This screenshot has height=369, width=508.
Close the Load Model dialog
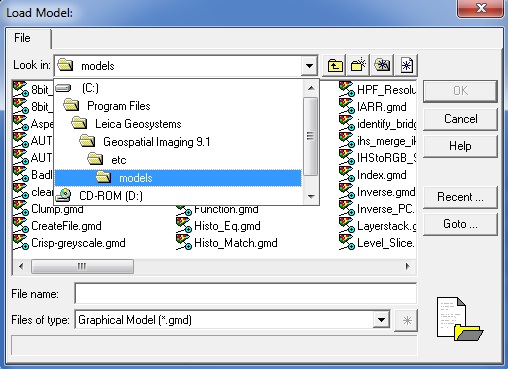pos(481,8)
